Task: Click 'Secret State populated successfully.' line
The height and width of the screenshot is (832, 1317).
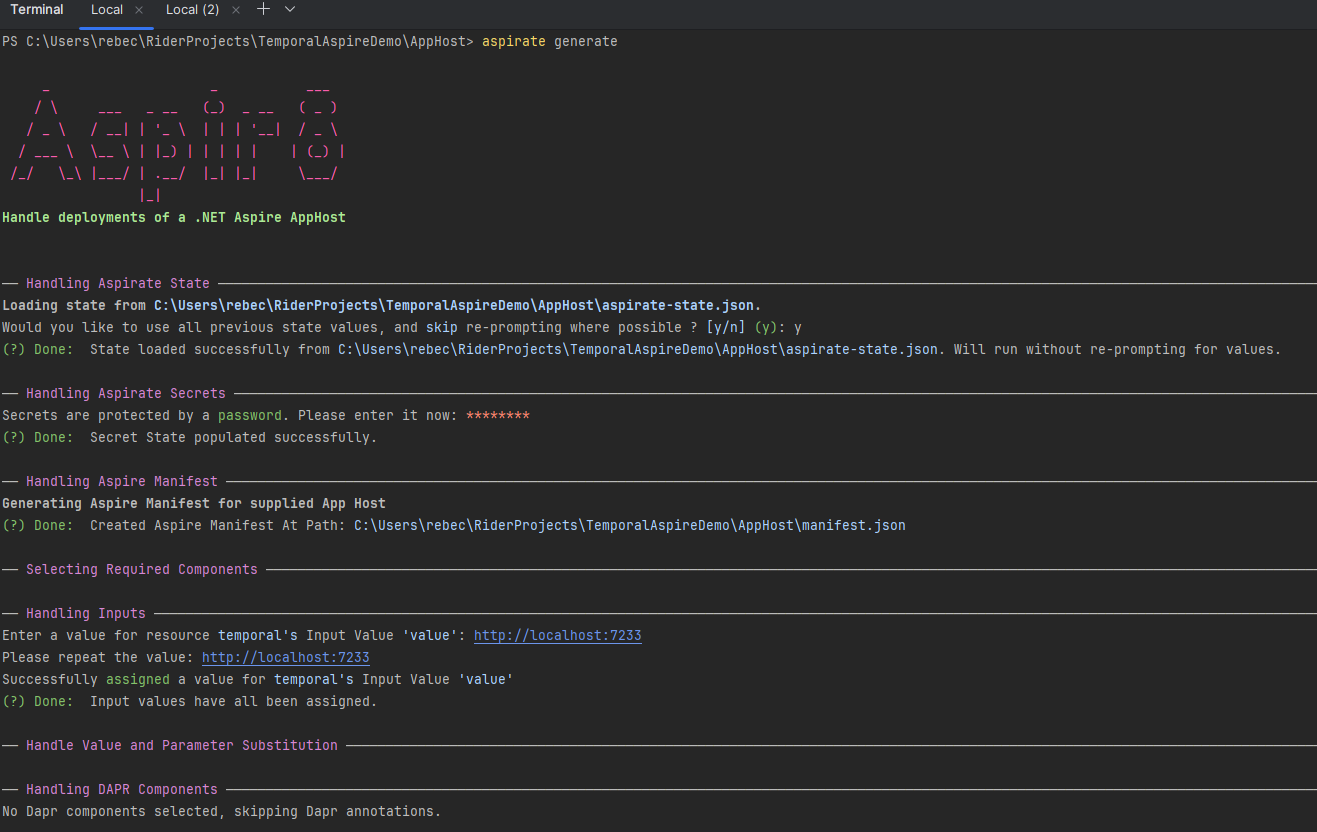Action: point(190,438)
